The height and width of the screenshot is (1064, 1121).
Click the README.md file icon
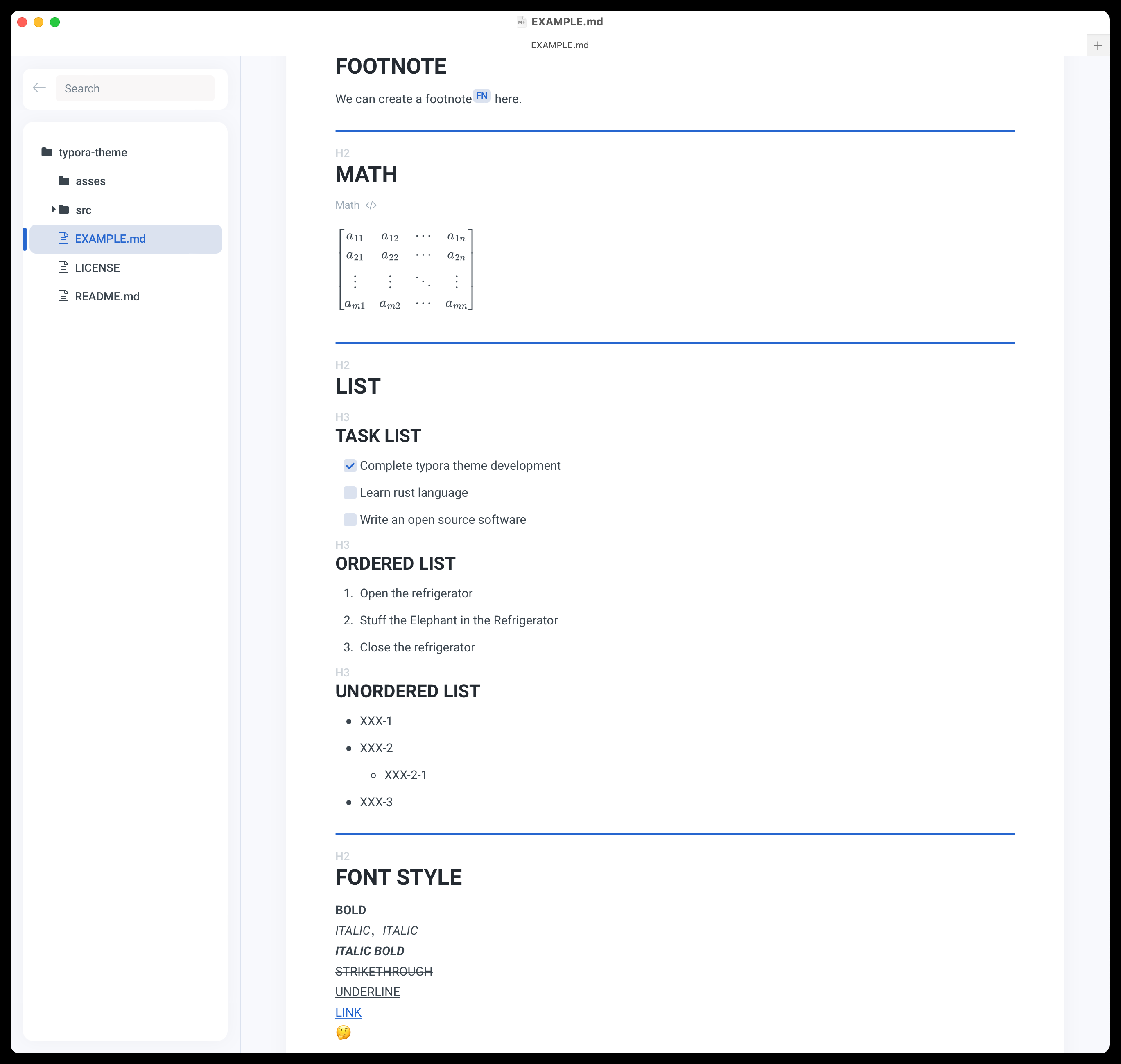coord(63,296)
